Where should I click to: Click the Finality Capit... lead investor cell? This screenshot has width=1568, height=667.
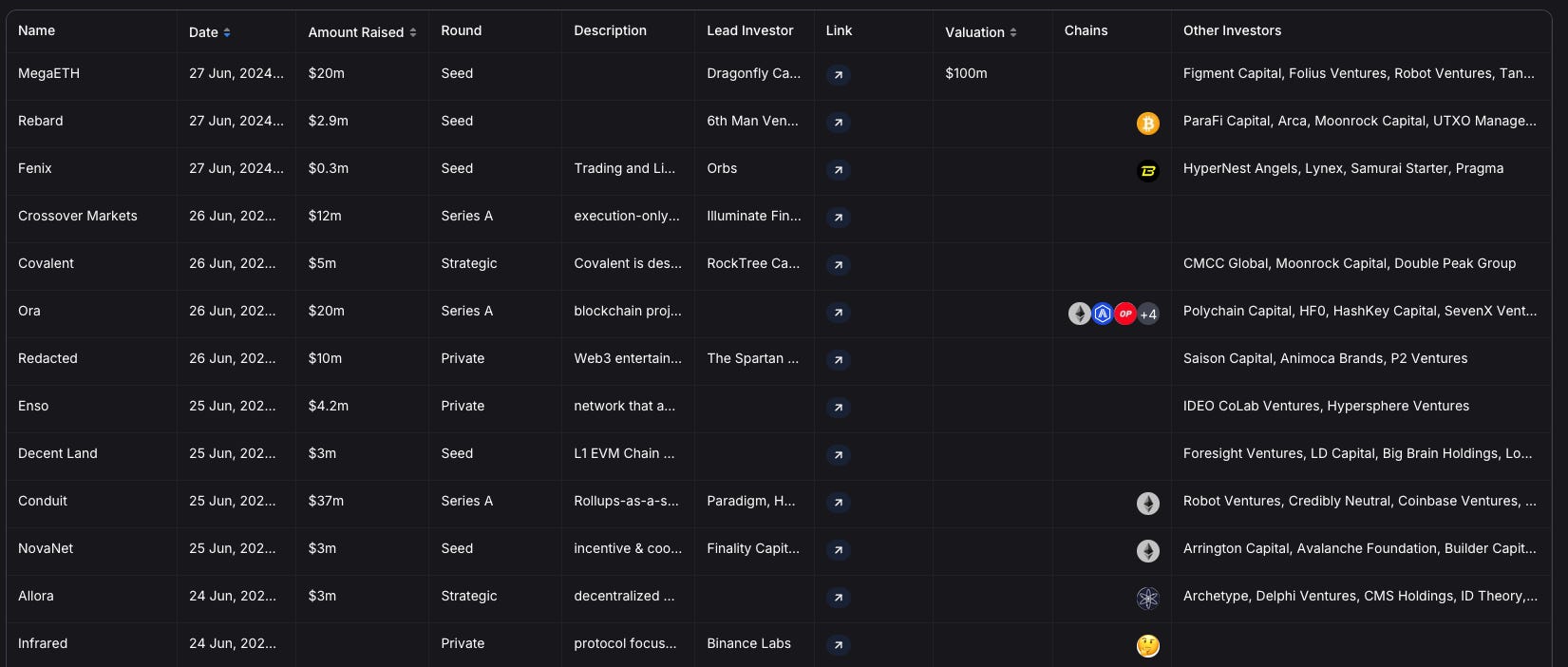[x=753, y=548]
